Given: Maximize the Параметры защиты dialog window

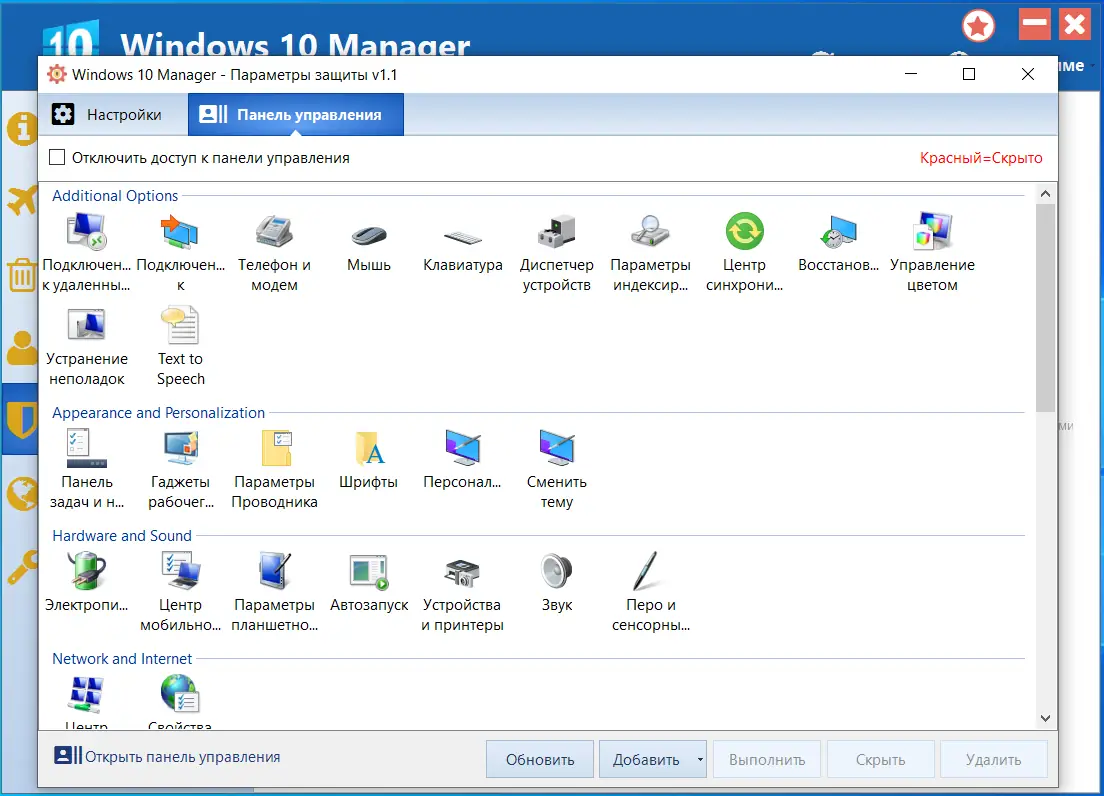Looking at the screenshot, I should (969, 74).
